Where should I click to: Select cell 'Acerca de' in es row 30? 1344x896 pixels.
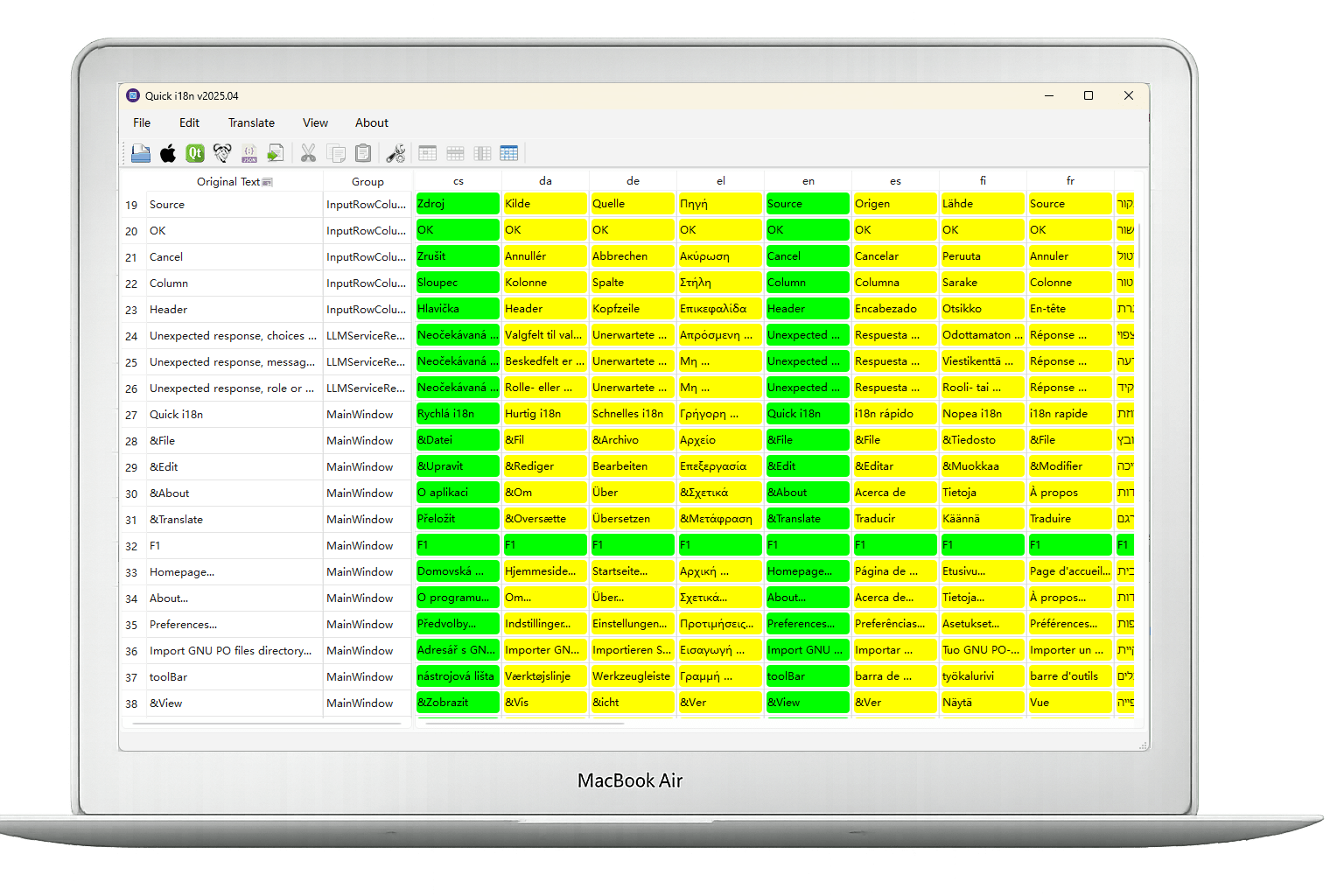pos(895,493)
